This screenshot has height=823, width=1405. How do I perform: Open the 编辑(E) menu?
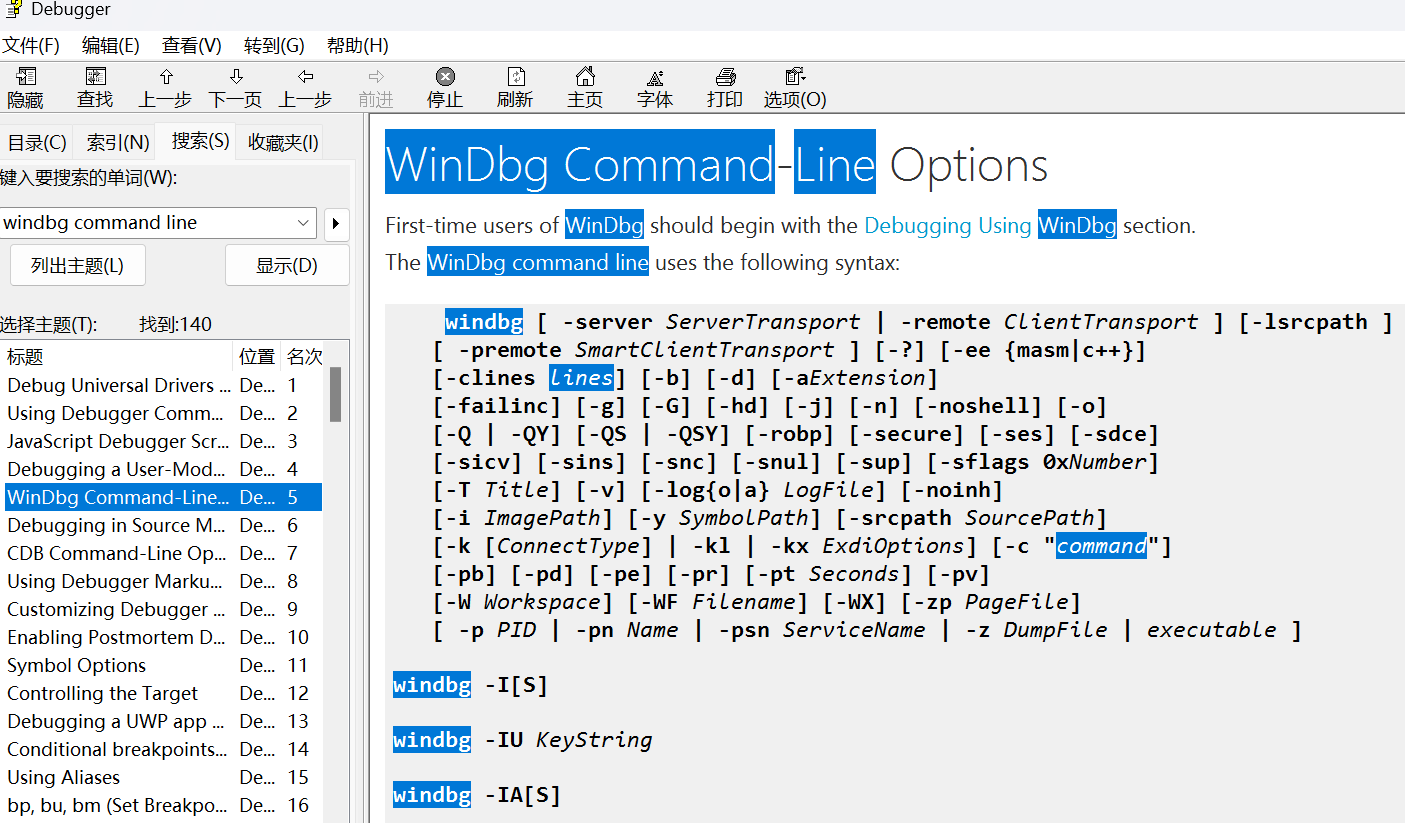[111, 45]
